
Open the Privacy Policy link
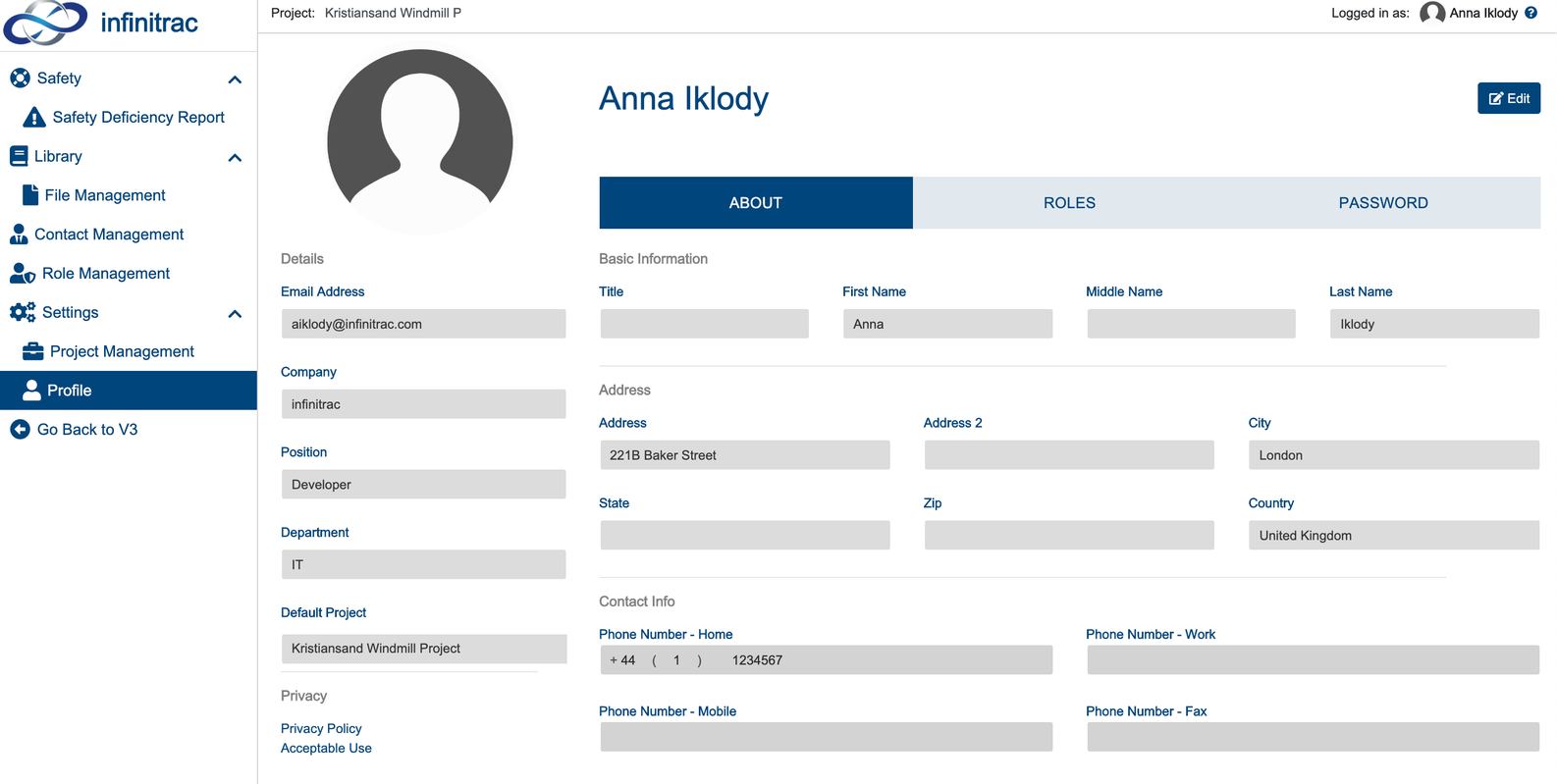[x=321, y=728]
